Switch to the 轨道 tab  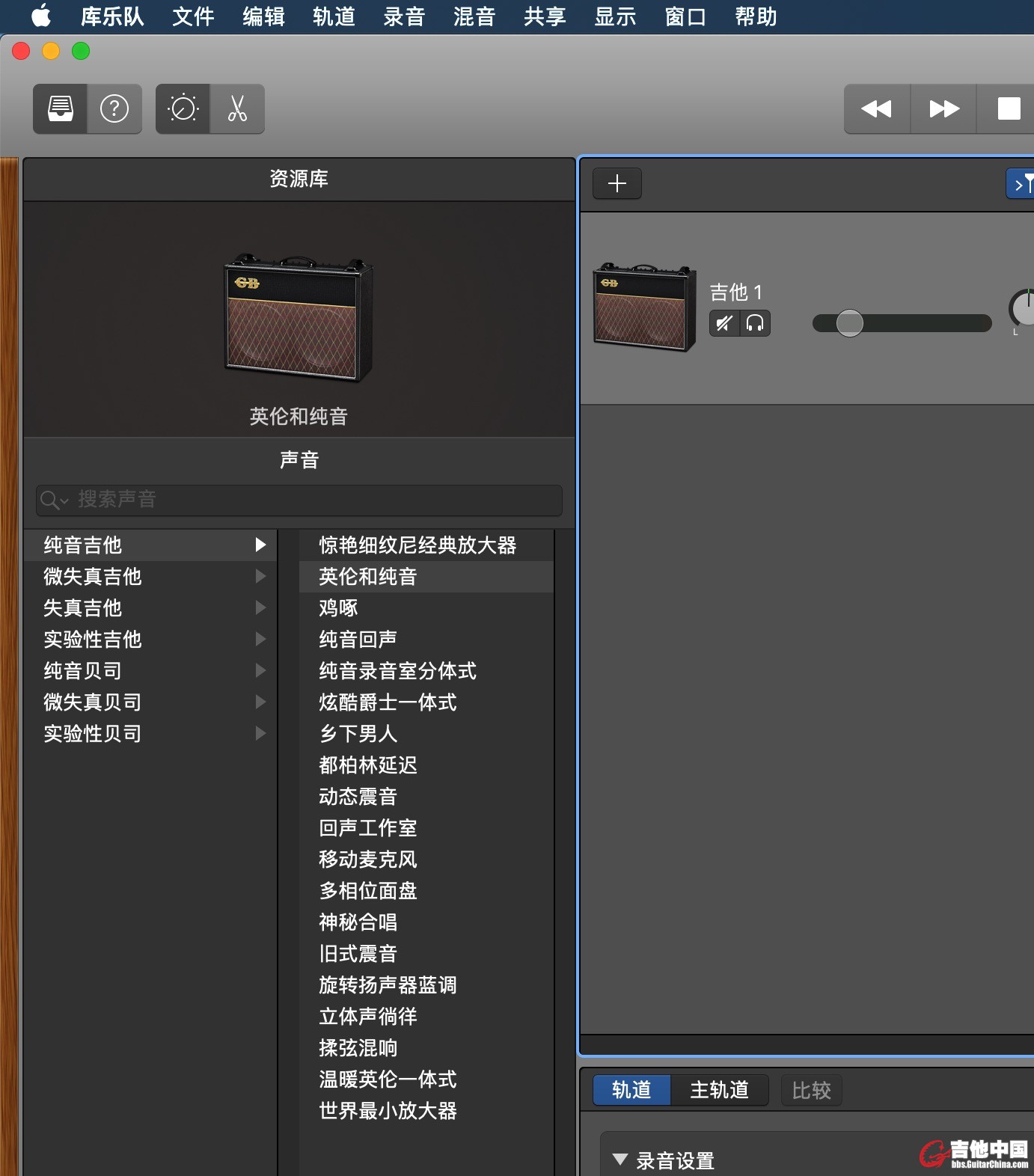631,1090
